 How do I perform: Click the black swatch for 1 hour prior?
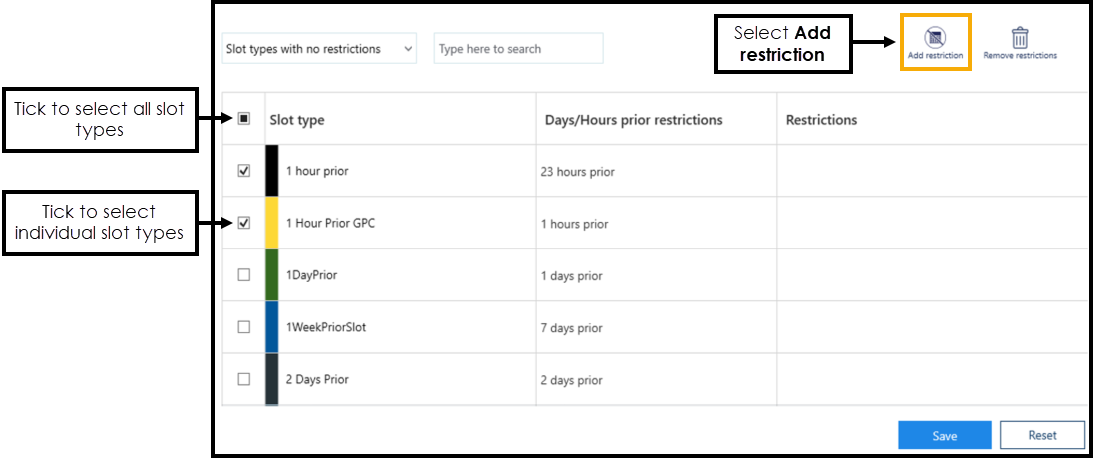[x=271, y=171]
